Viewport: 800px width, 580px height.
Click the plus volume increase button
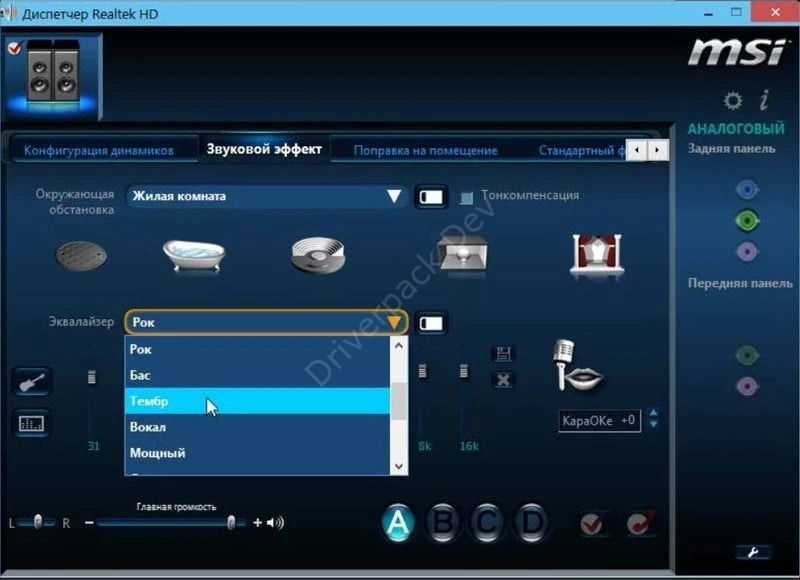point(258,522)
